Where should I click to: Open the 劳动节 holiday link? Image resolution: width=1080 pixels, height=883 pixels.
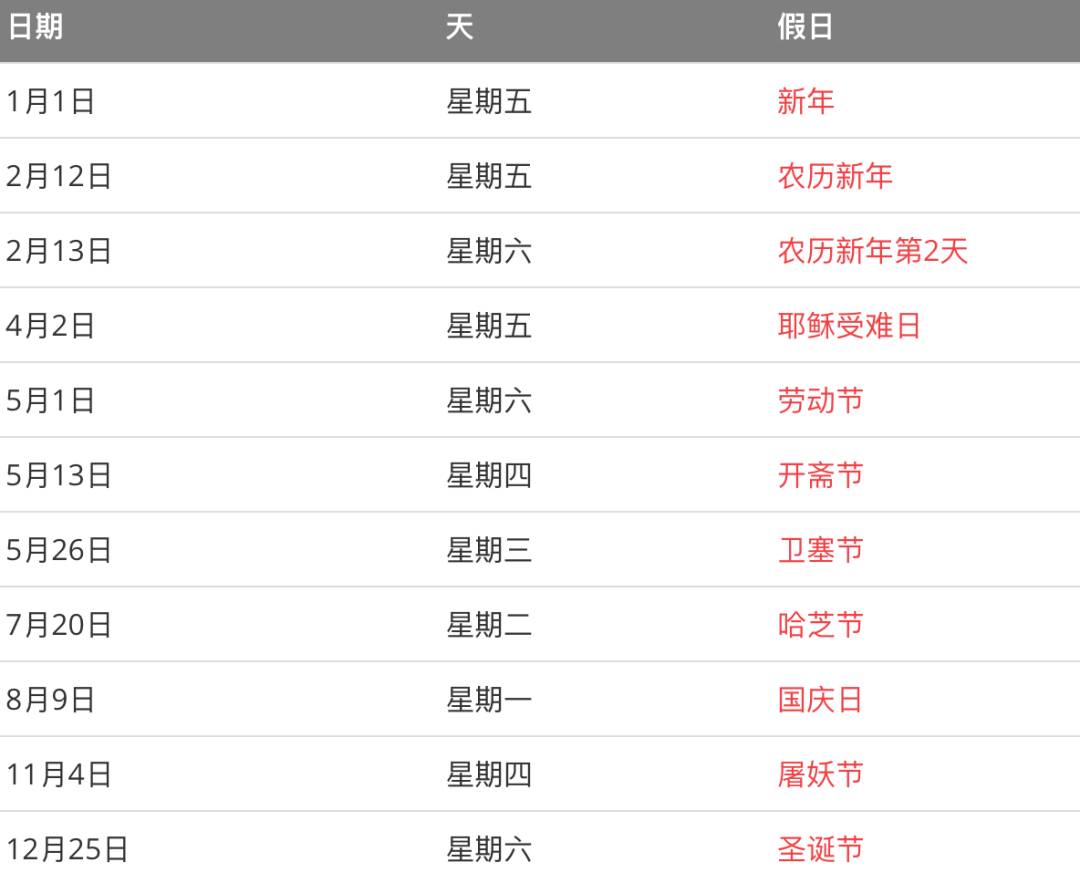(820, 401)
